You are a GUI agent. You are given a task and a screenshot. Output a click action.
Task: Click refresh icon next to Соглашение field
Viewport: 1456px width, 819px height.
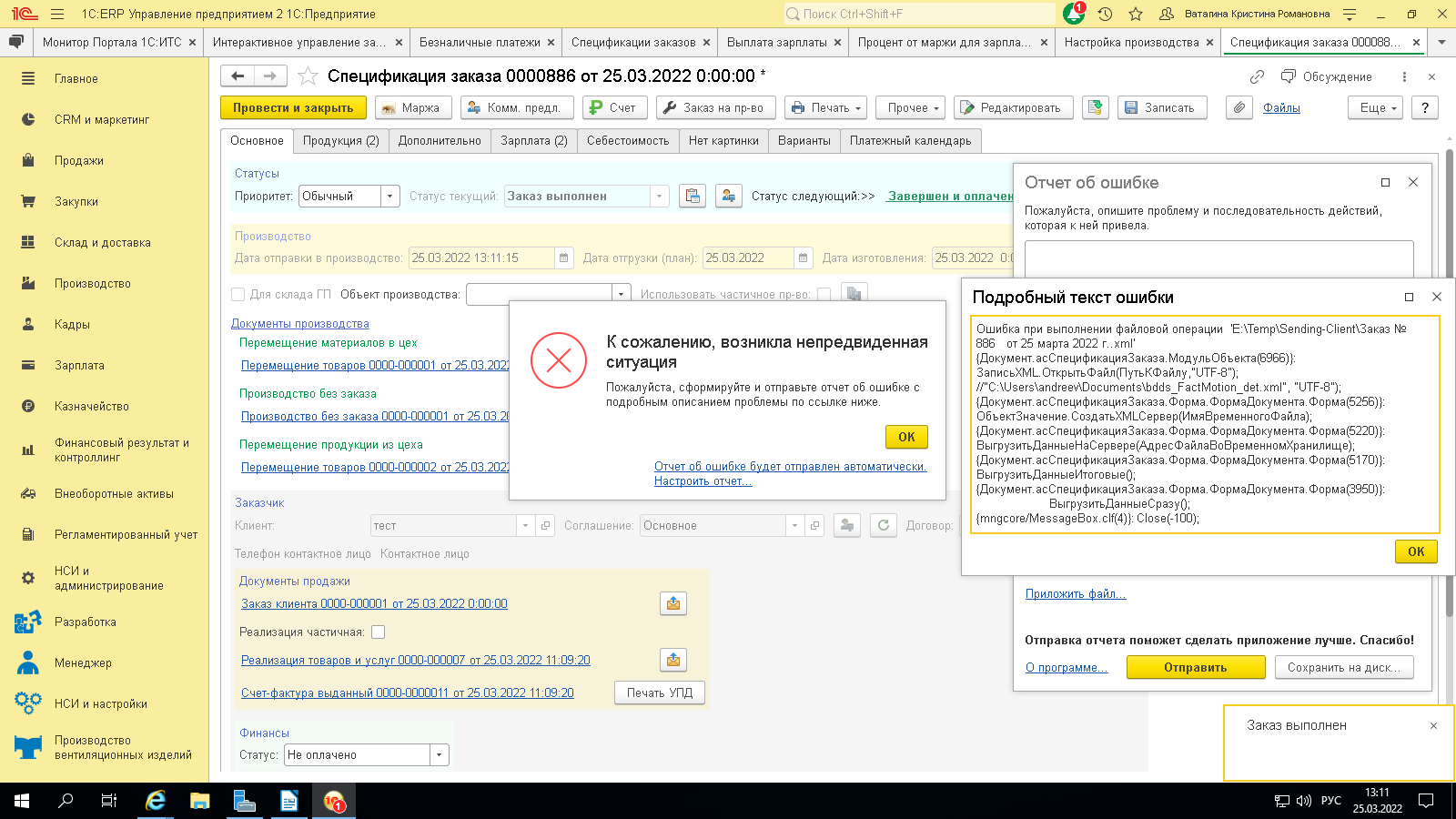(884, 525)
